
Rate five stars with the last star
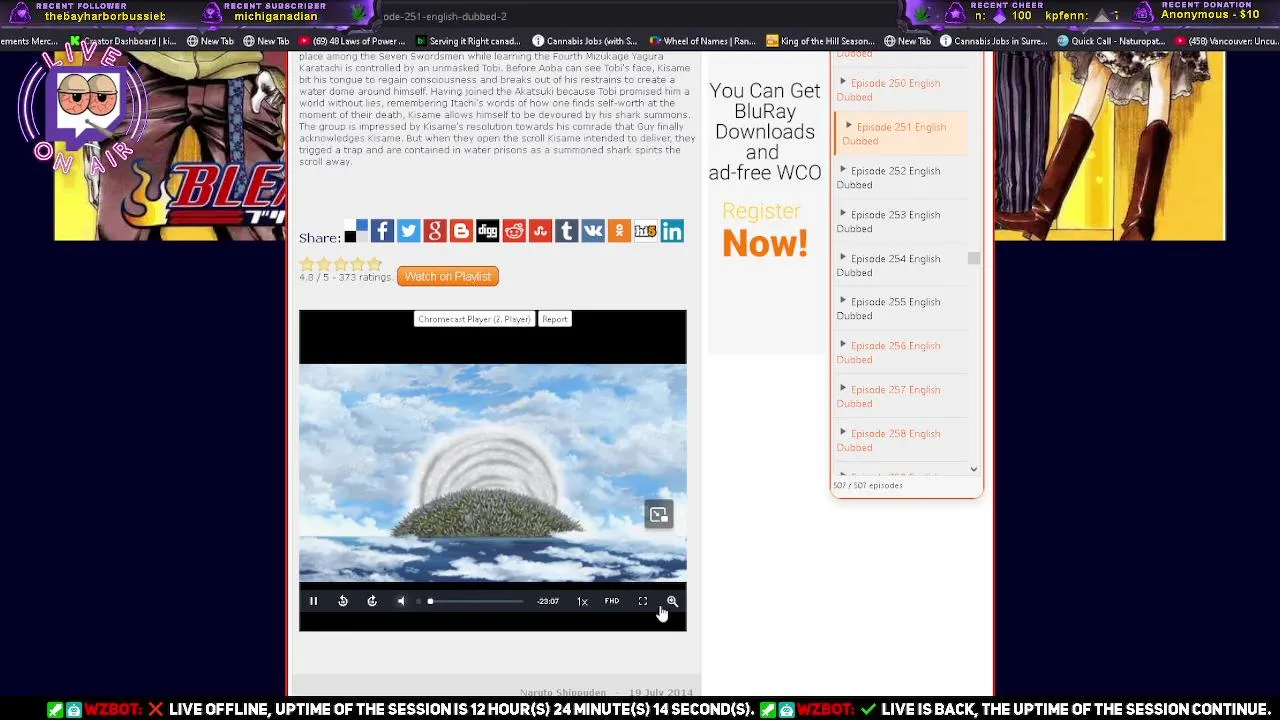375,264
